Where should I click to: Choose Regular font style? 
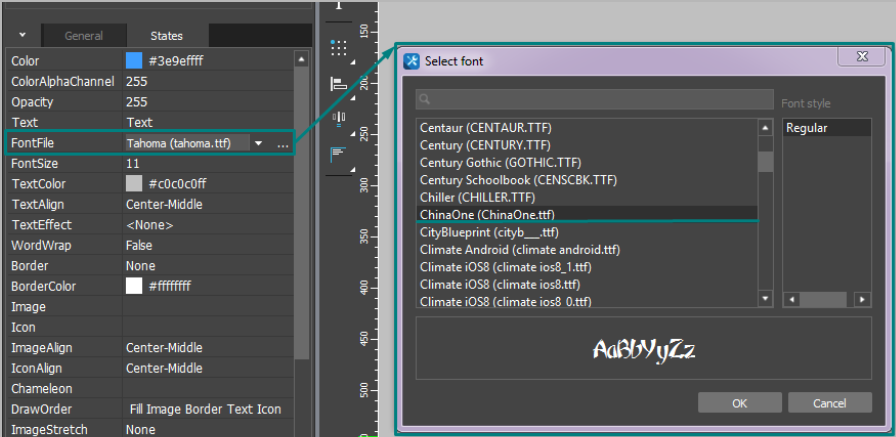(x=826, y=128)
